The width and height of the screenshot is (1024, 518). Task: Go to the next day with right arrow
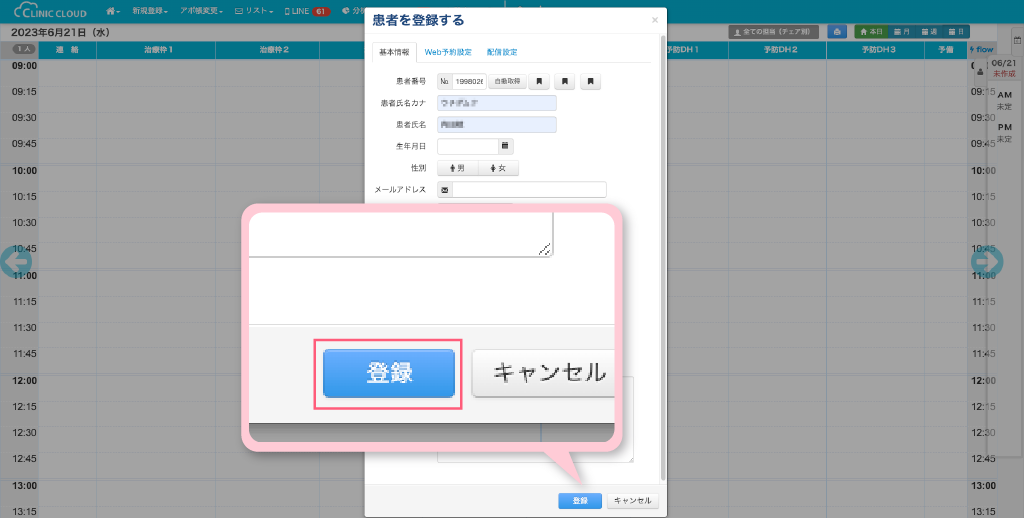(987, 262)
